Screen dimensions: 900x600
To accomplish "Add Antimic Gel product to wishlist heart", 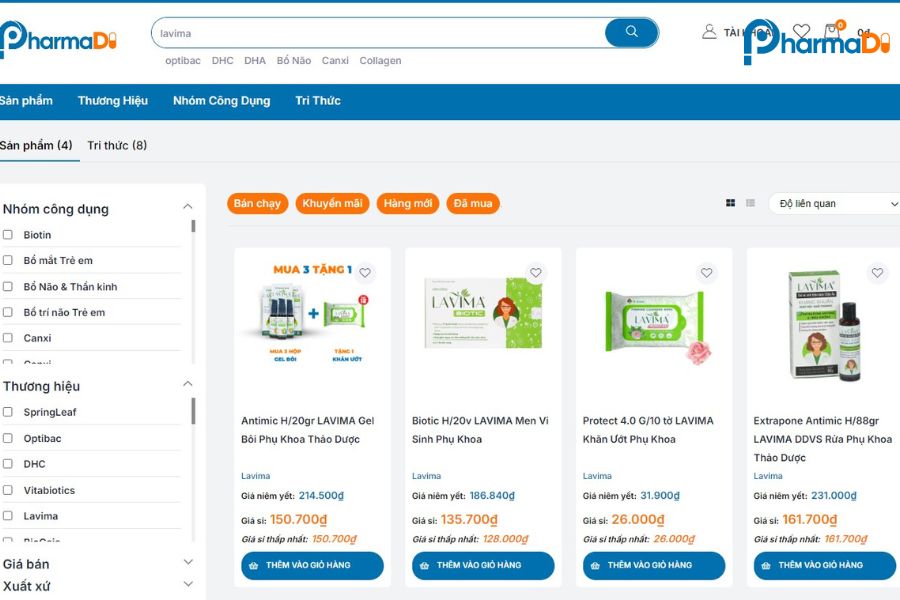I will 365,273.
